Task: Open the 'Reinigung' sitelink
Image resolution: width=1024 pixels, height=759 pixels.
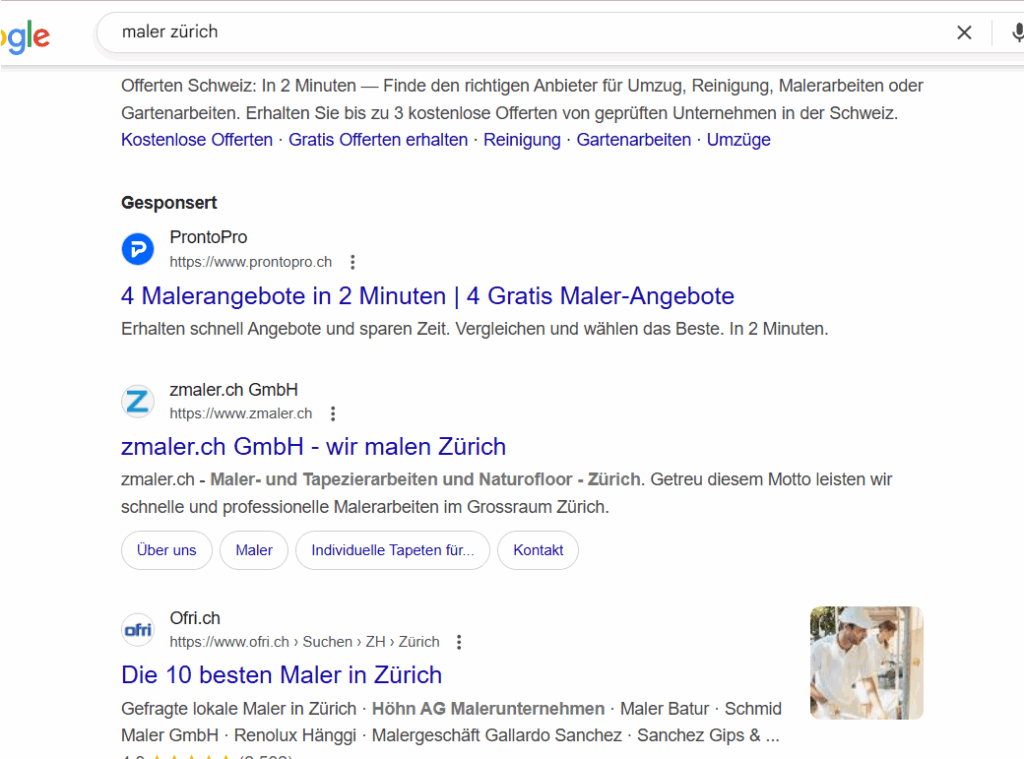Action: pos(522,140)
